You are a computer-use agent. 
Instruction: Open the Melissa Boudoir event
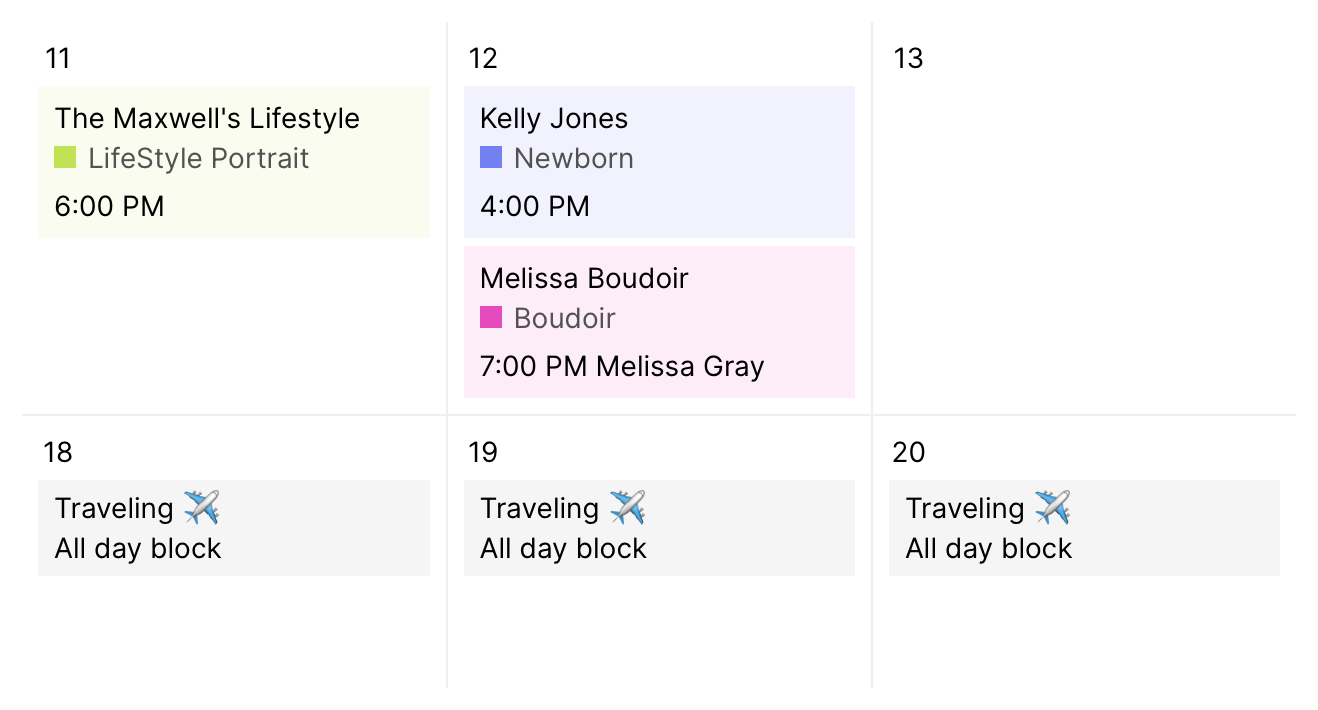click(x=659, y=321)
